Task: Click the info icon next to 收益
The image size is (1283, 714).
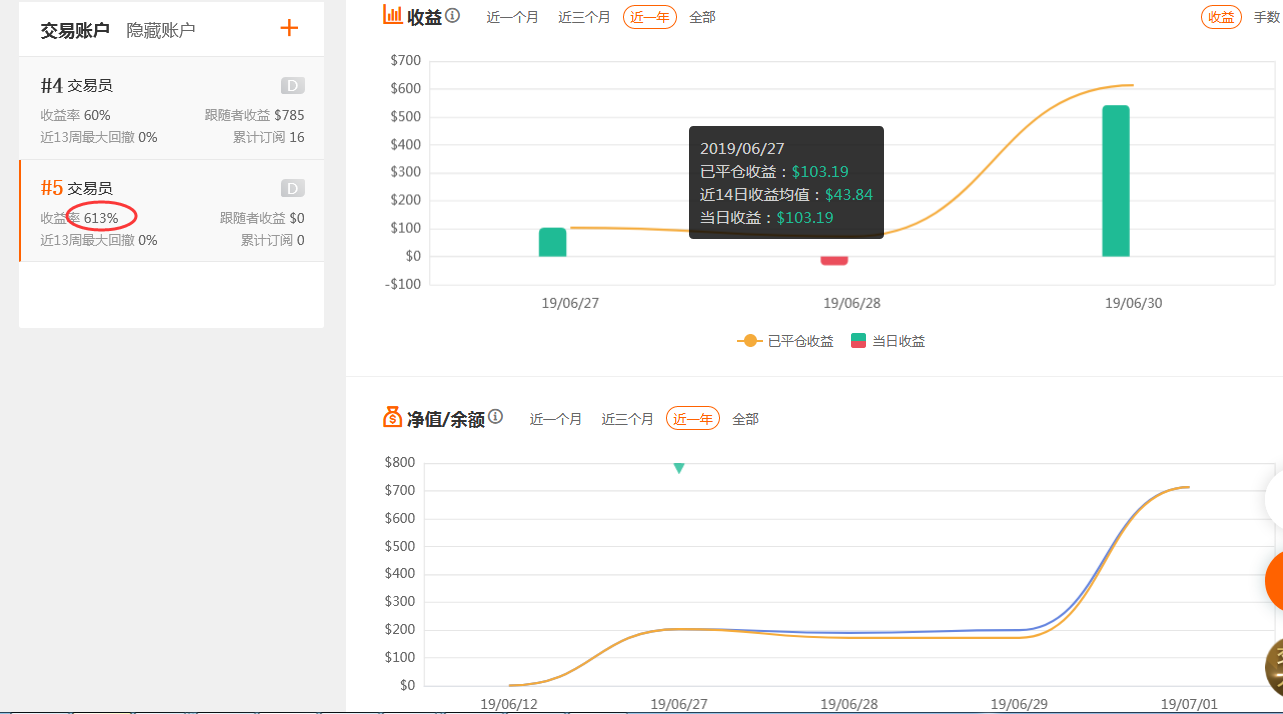Action: pyautogui.click(x=453, y=16)
